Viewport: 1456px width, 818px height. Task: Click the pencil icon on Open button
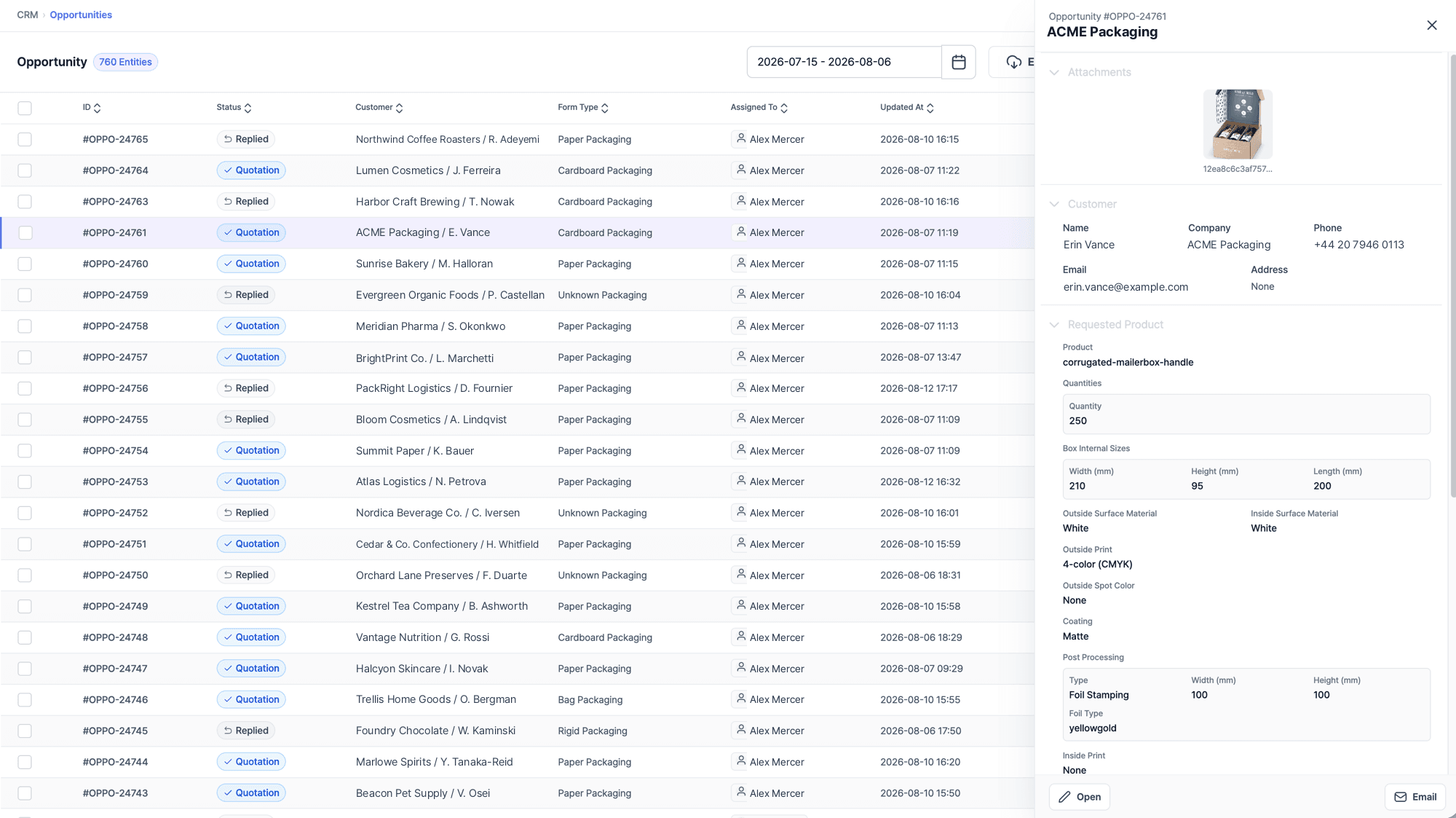coord(1064,797)
